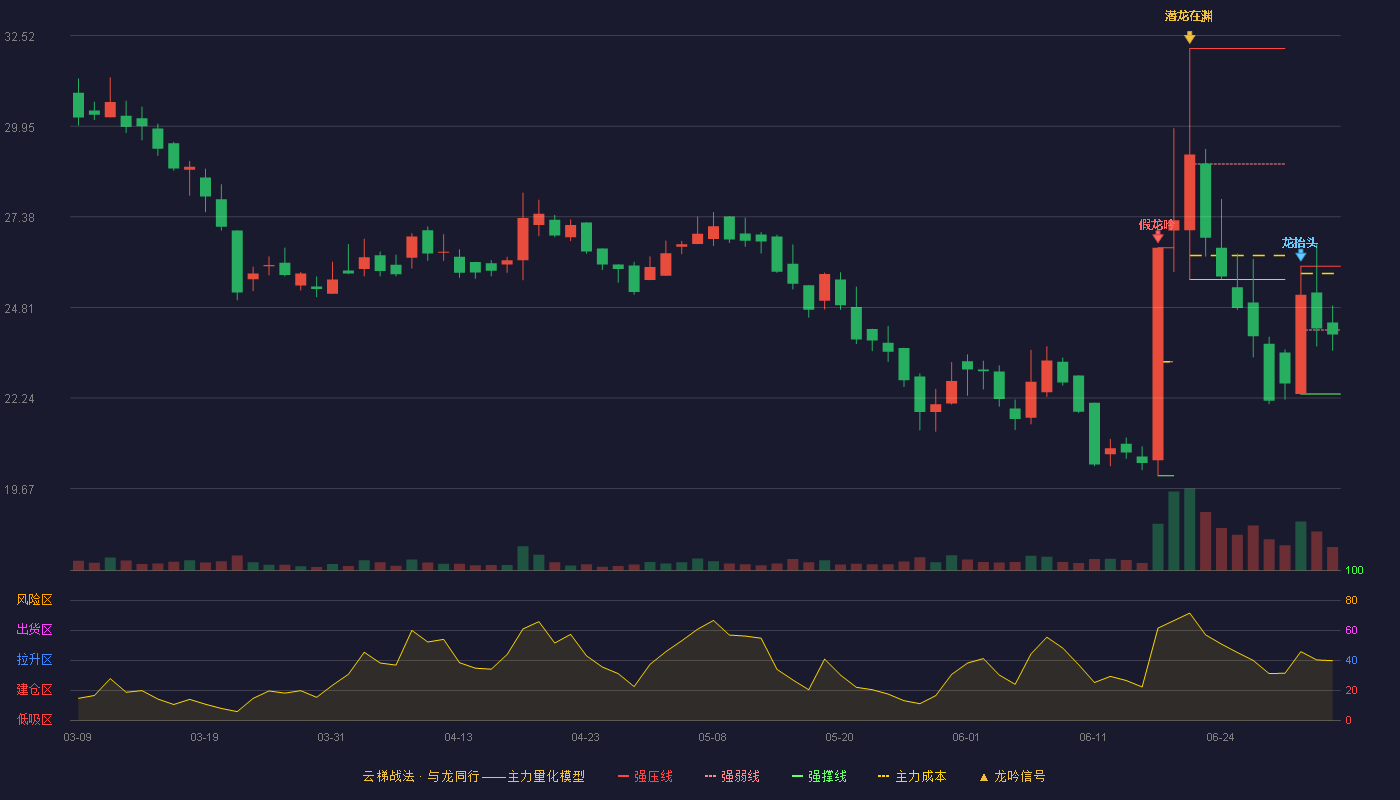The width and height of the screenshot is (1400, 800).
Task: Click the blue 龙抬头 signal arrow
Action: (x=1300, y=255)
